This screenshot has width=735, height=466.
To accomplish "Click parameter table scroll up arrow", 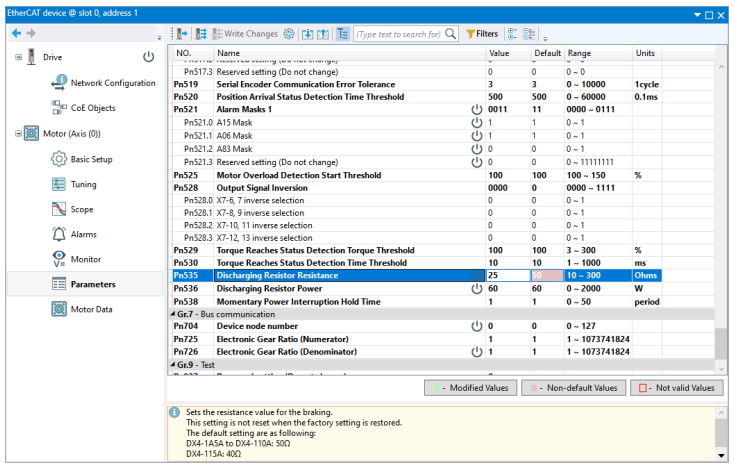I will [721, 67].
